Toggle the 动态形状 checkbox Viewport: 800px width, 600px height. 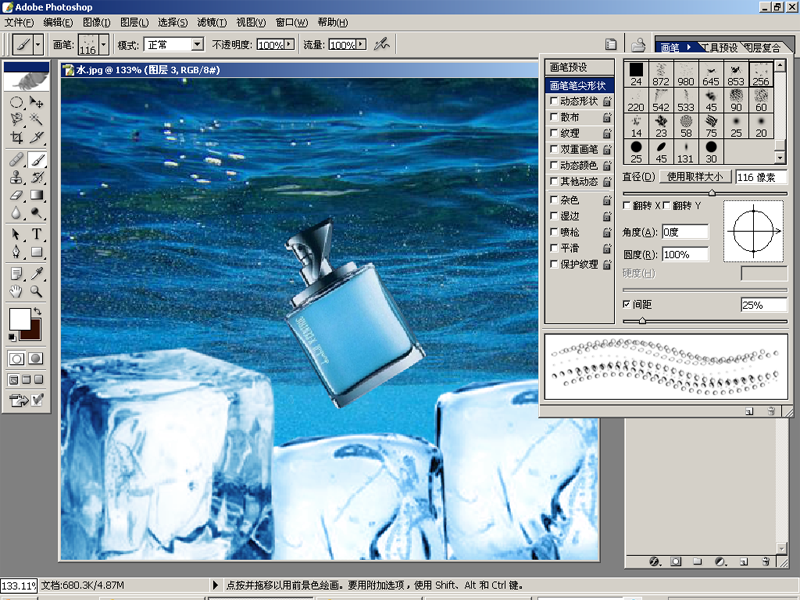(554, 101)
